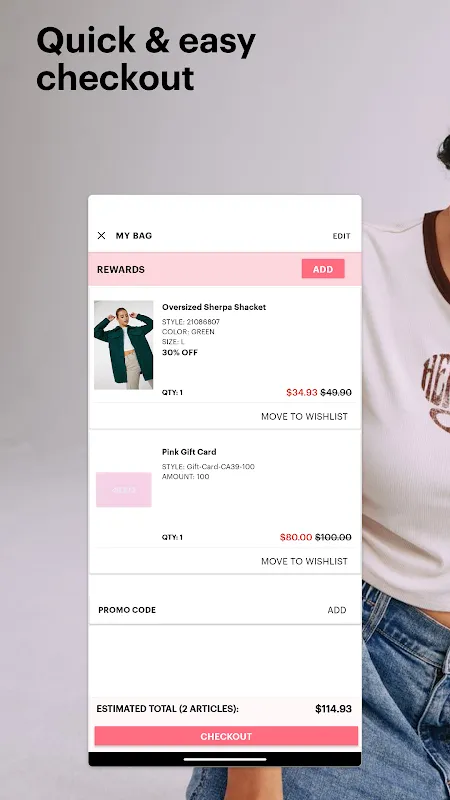Tap the estimated total $114.93 amount
The width and height of the screenshot is (450, 800).
(x=333, y=709)
